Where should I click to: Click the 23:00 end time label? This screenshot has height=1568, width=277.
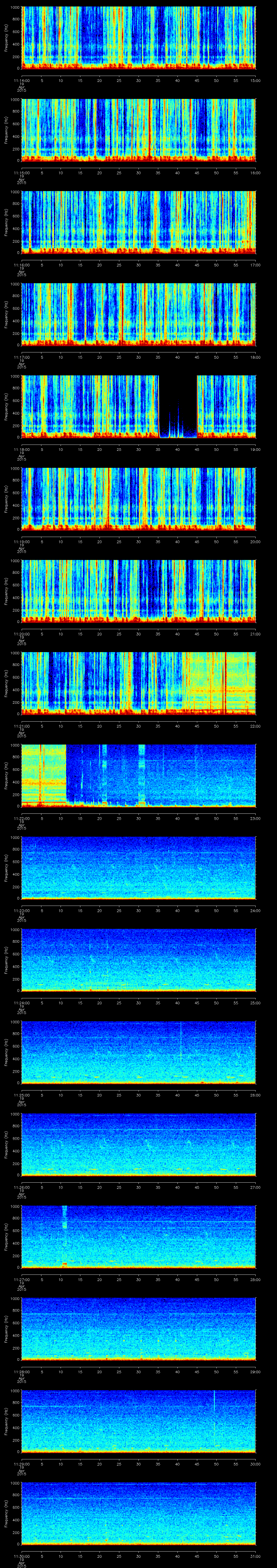pyautogui.click(x=256, y=818)
